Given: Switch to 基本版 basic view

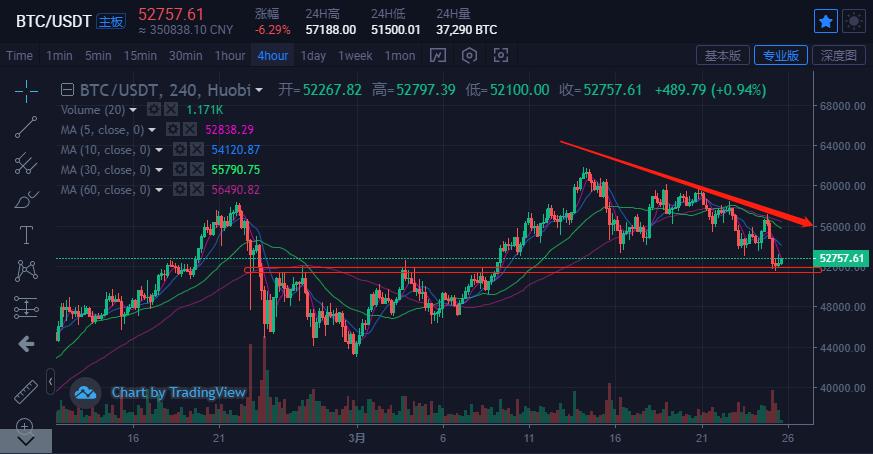Looking at the screenshot, I should tap(723, 55).
